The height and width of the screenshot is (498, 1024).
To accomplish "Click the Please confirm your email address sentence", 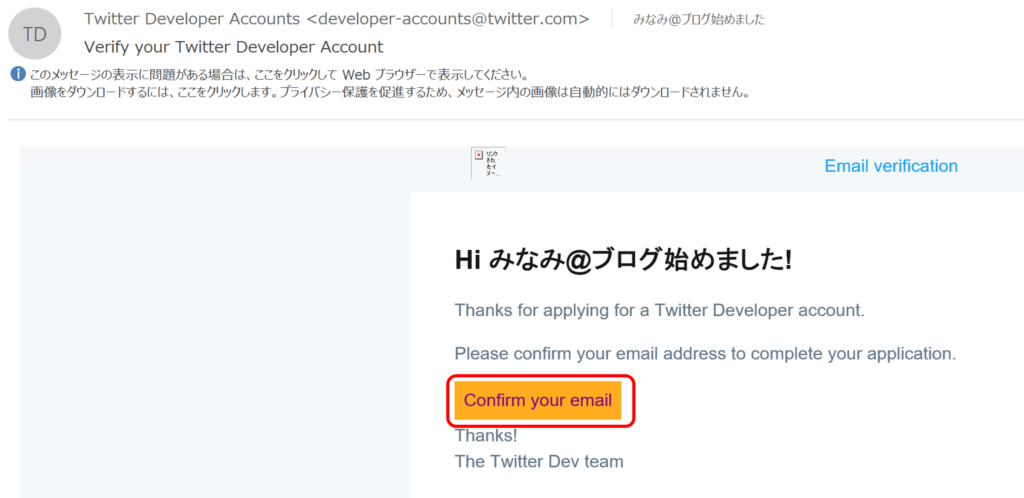I will pos(705,354).
